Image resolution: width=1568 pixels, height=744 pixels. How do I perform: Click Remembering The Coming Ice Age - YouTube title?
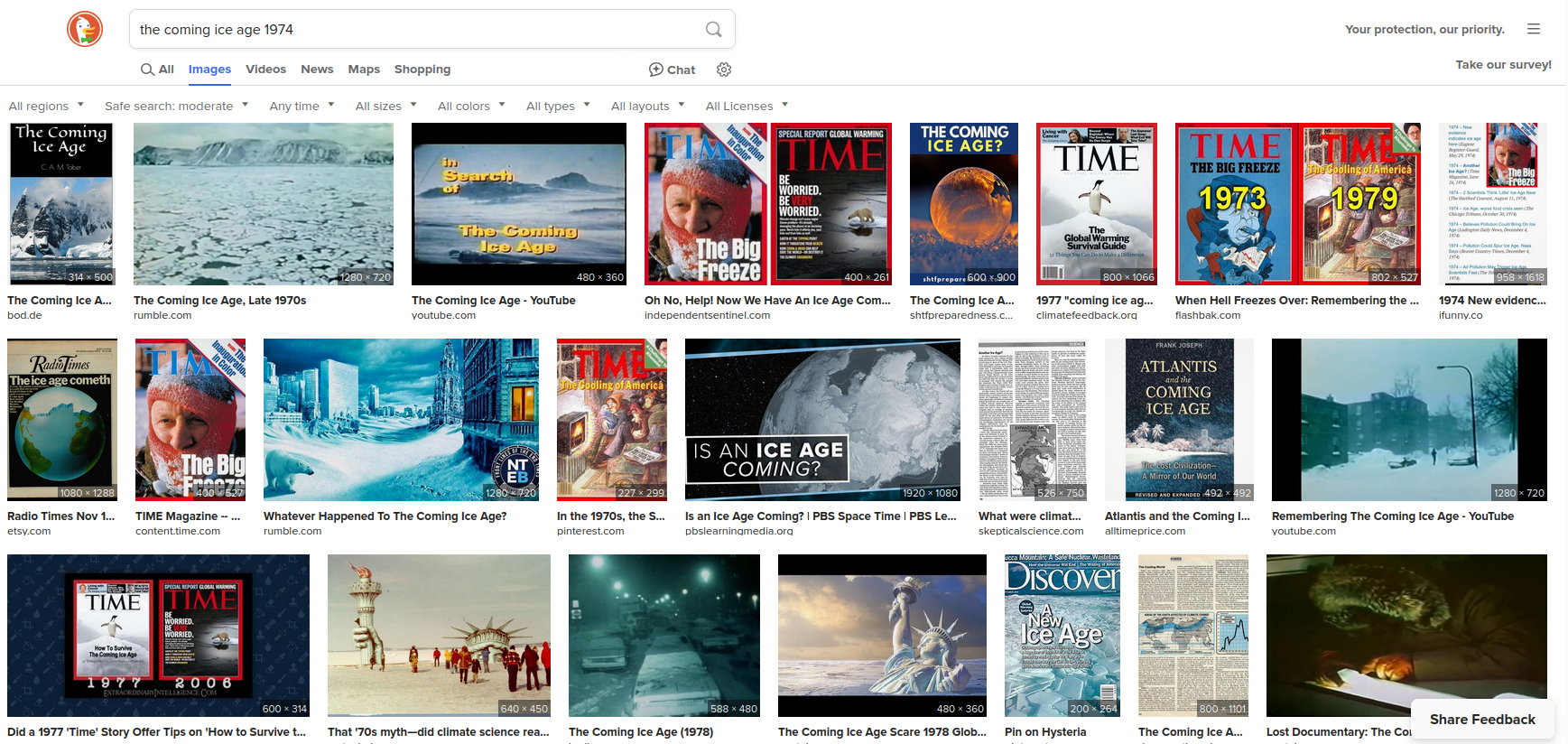pos(1392,516)
